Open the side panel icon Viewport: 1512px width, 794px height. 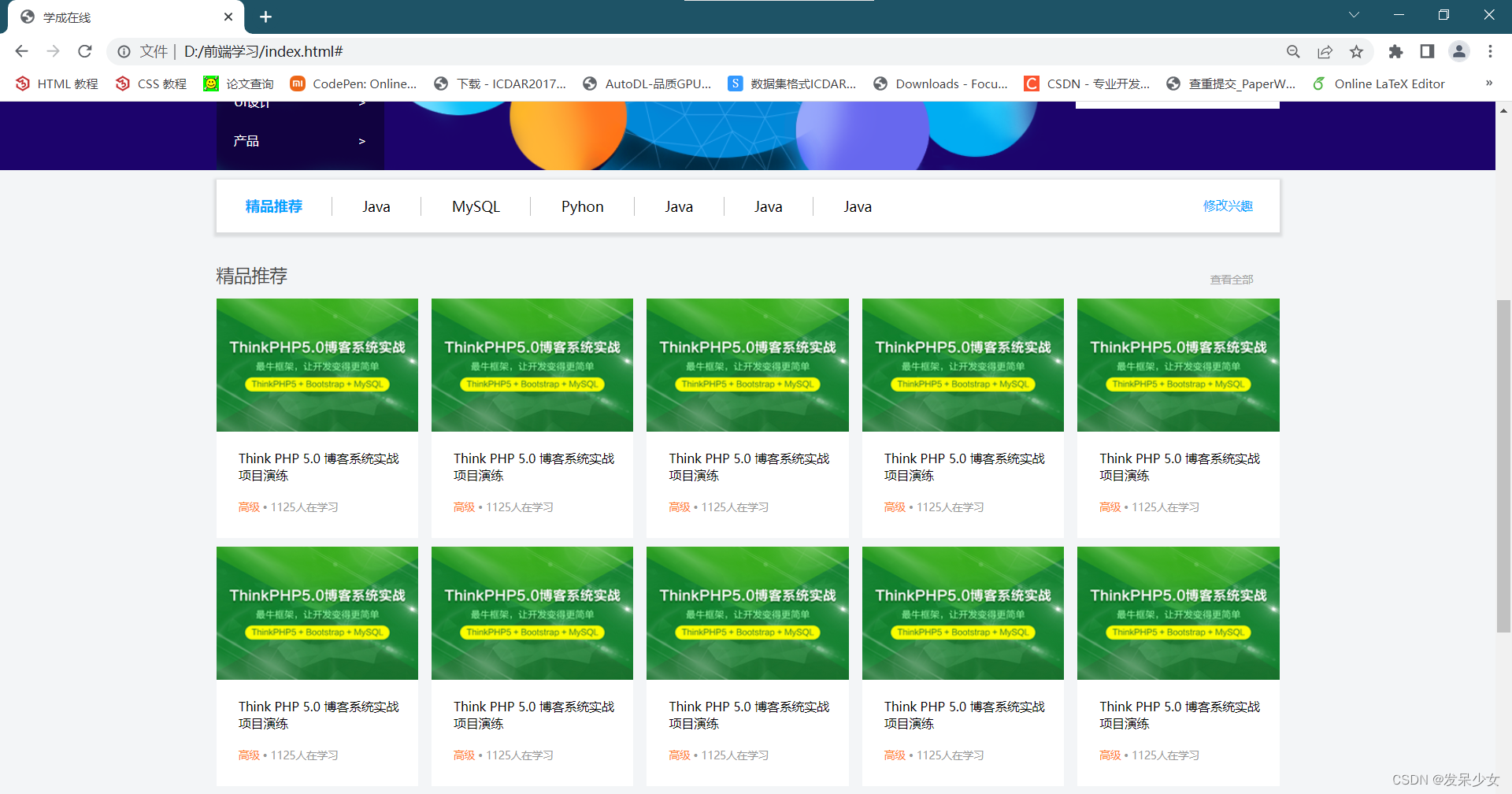point(1427,51)
